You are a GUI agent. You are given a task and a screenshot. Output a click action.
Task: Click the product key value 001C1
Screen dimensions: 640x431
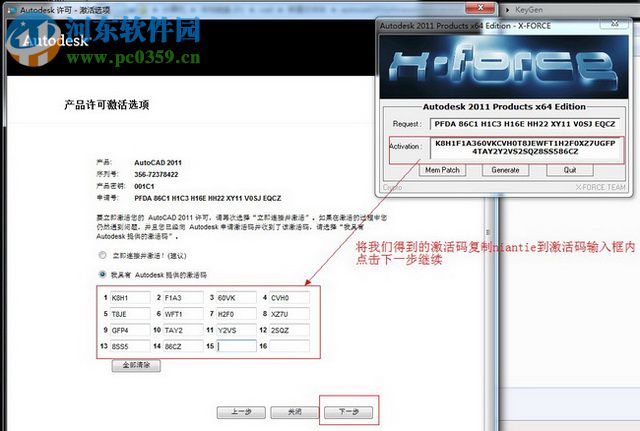(x=144, y=186)
